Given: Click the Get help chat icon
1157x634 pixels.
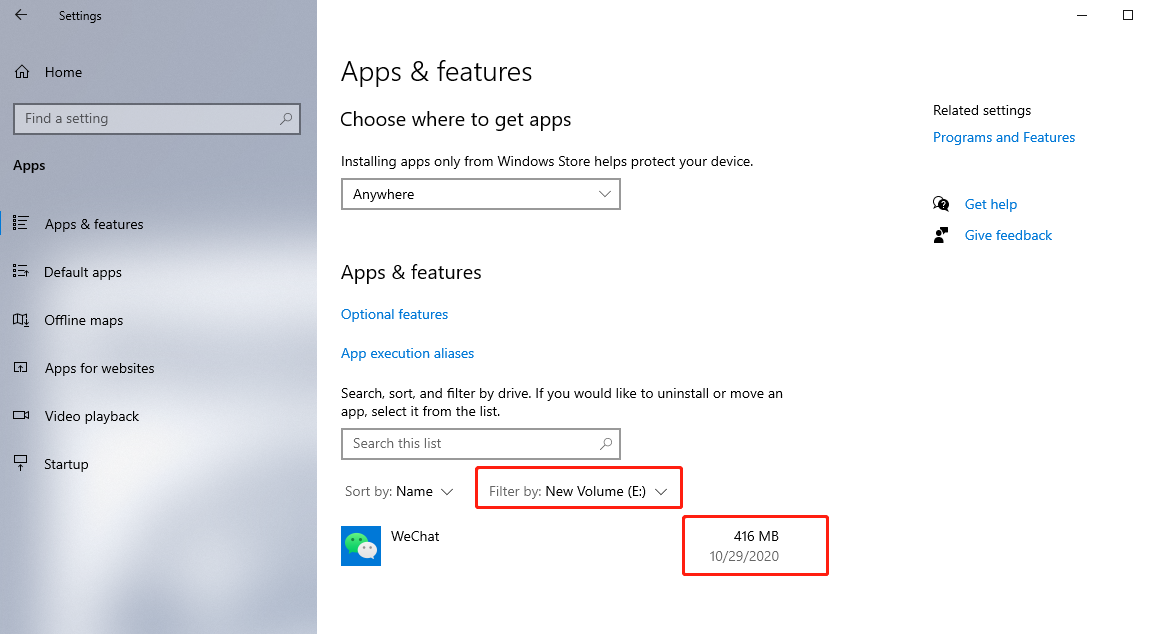Looking at the screenshot, I should (941, 204).
